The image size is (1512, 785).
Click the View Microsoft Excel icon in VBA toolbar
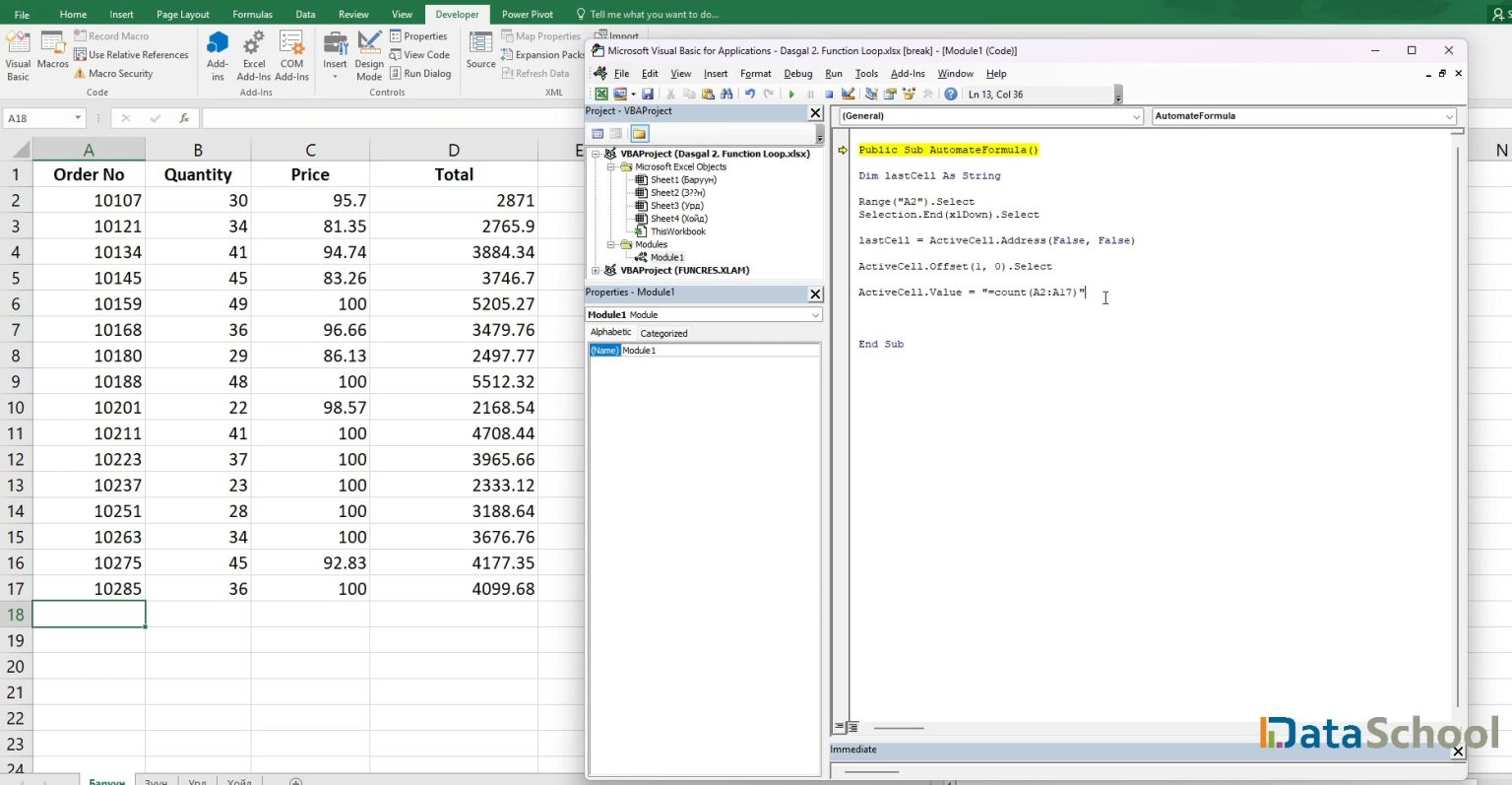[x=599, y=93]
